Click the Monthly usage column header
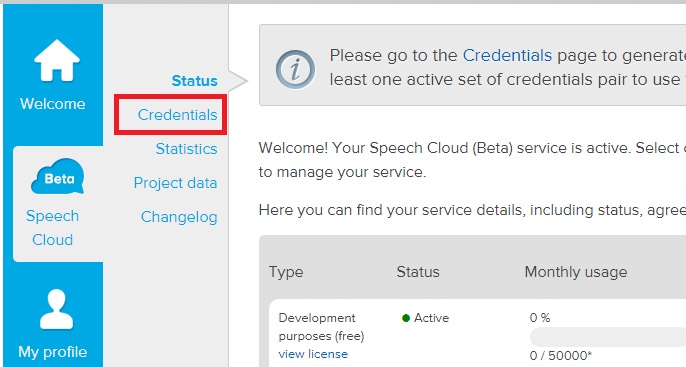This screenshot has width=686, height=367. coord(576,272)
